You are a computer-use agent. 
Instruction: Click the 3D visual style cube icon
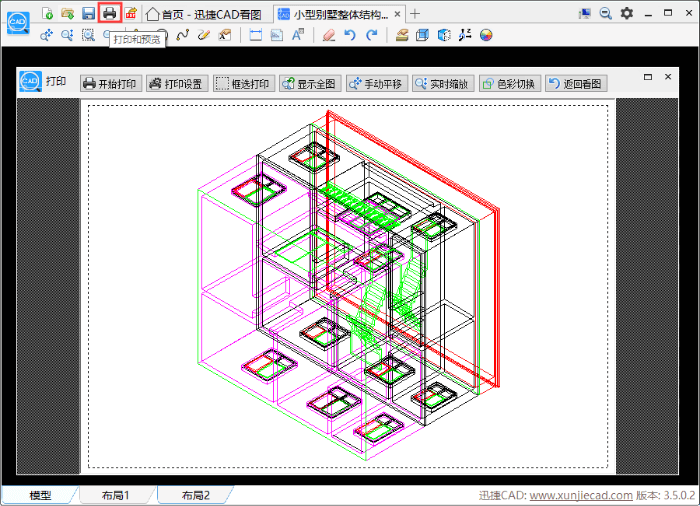444,35
